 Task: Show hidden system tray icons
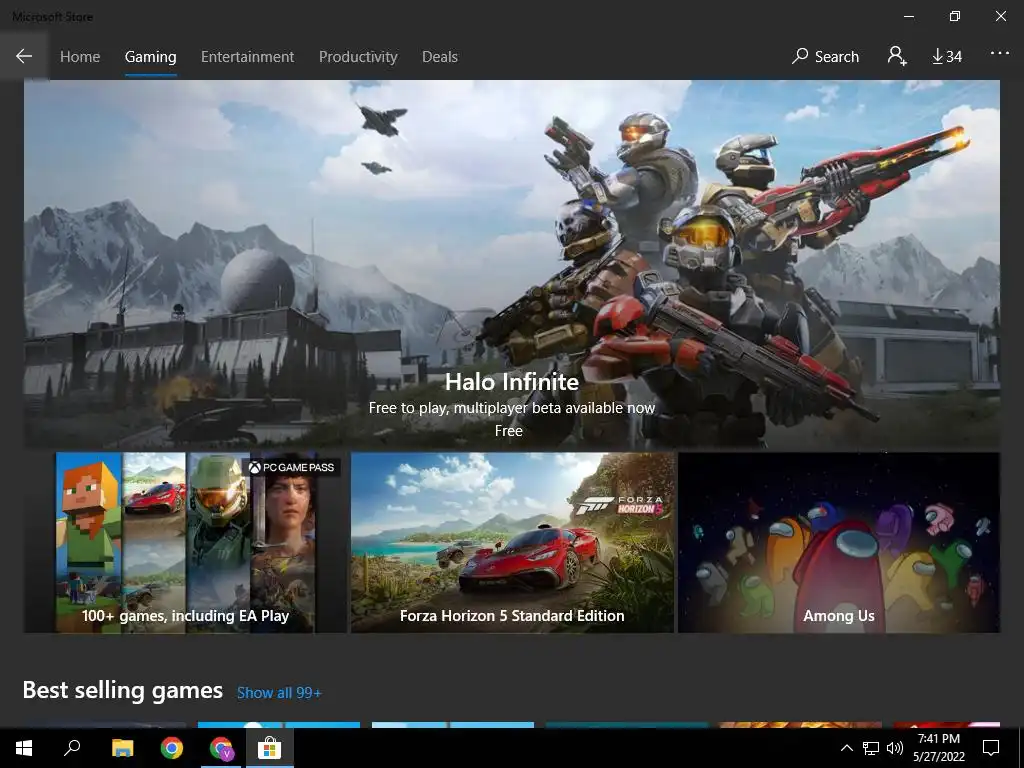(846, 748)
